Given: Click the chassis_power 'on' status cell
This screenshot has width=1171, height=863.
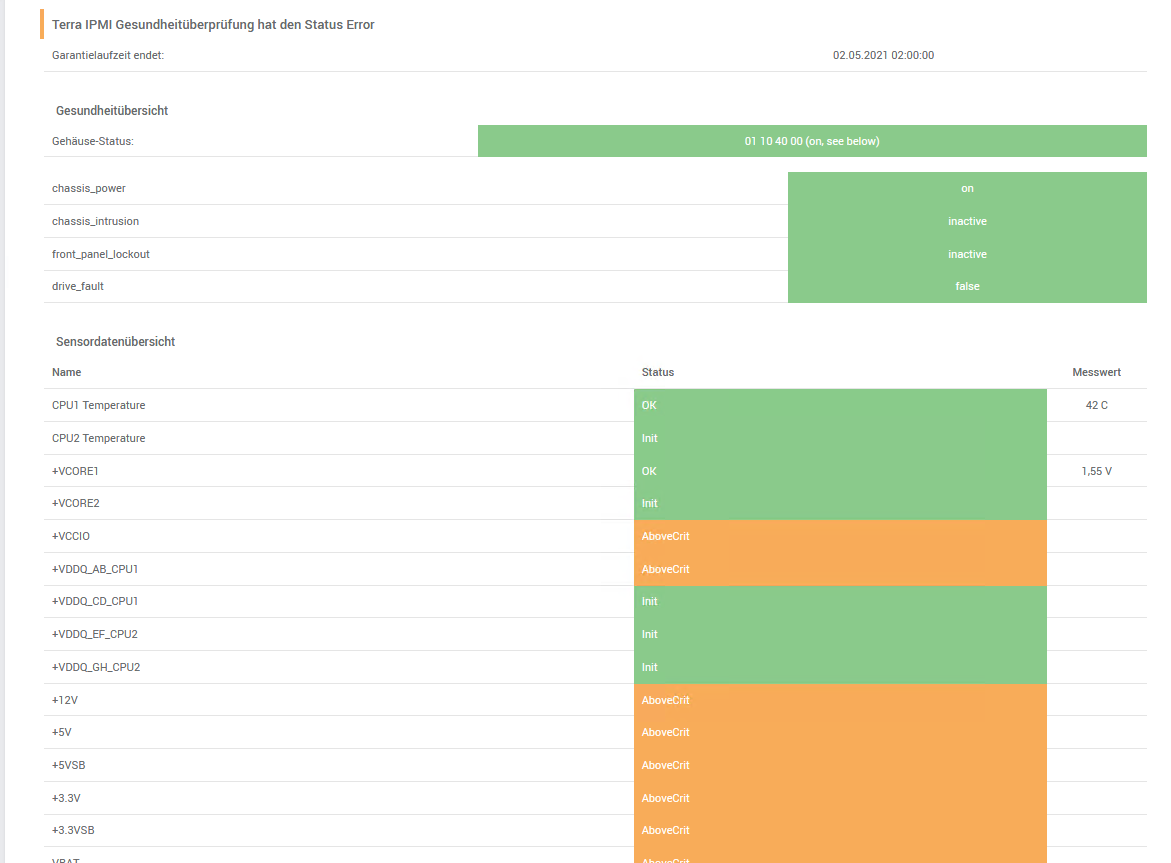Looking at the screenshot, I should pos(966,188).
